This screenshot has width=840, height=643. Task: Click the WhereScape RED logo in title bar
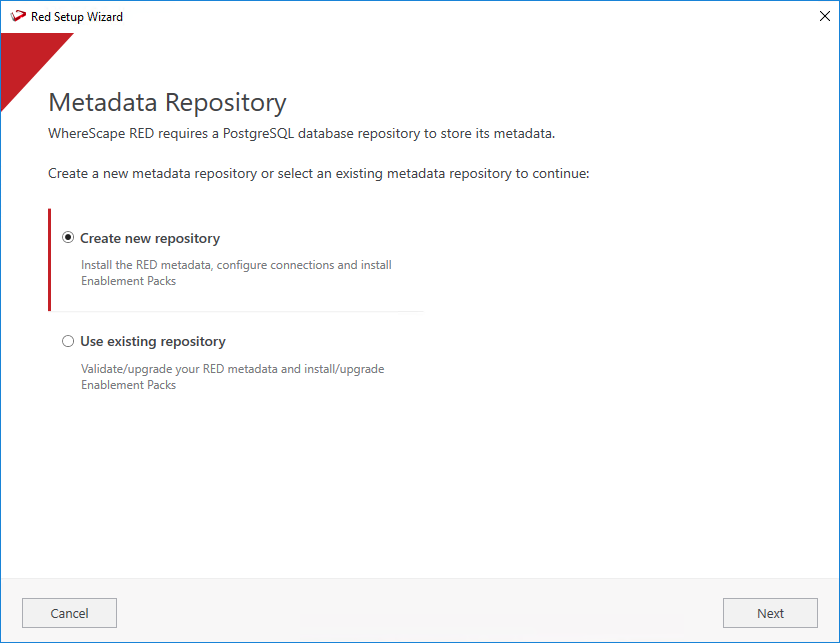coord(18,16)
